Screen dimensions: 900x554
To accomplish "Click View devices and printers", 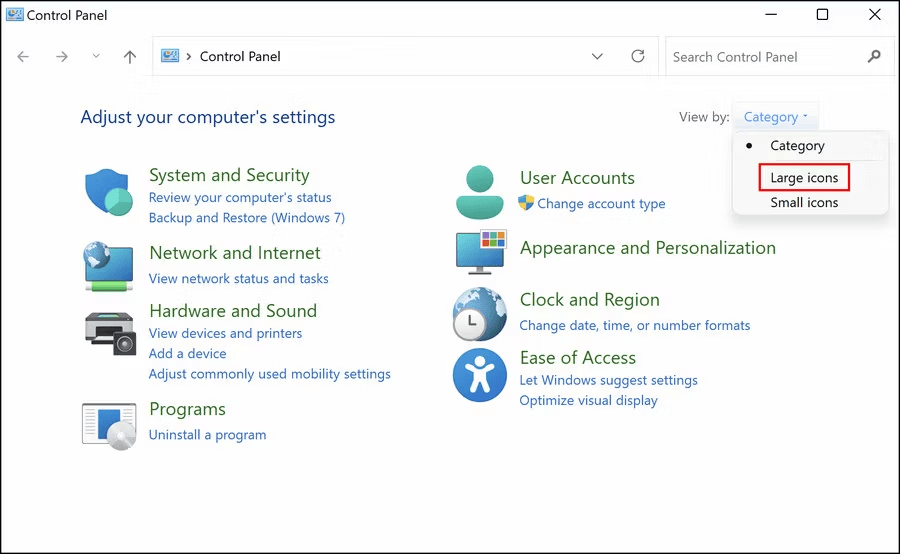I will 225,333.
